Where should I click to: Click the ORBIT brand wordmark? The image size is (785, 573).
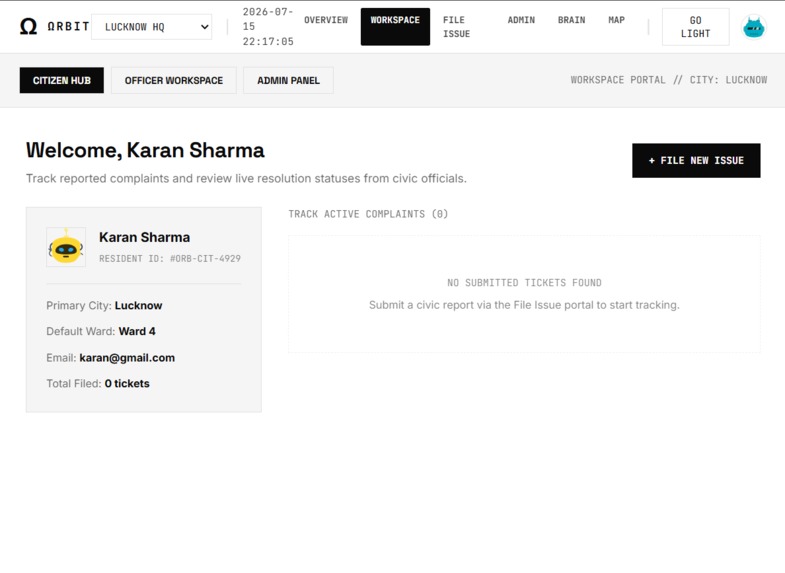(69, 27)
